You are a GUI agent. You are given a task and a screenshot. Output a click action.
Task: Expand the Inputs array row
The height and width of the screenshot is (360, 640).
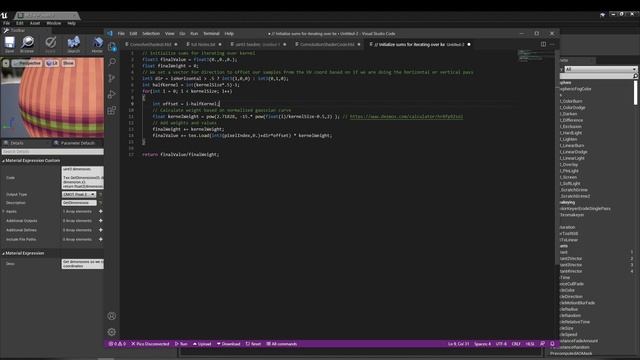click(3, 211)
